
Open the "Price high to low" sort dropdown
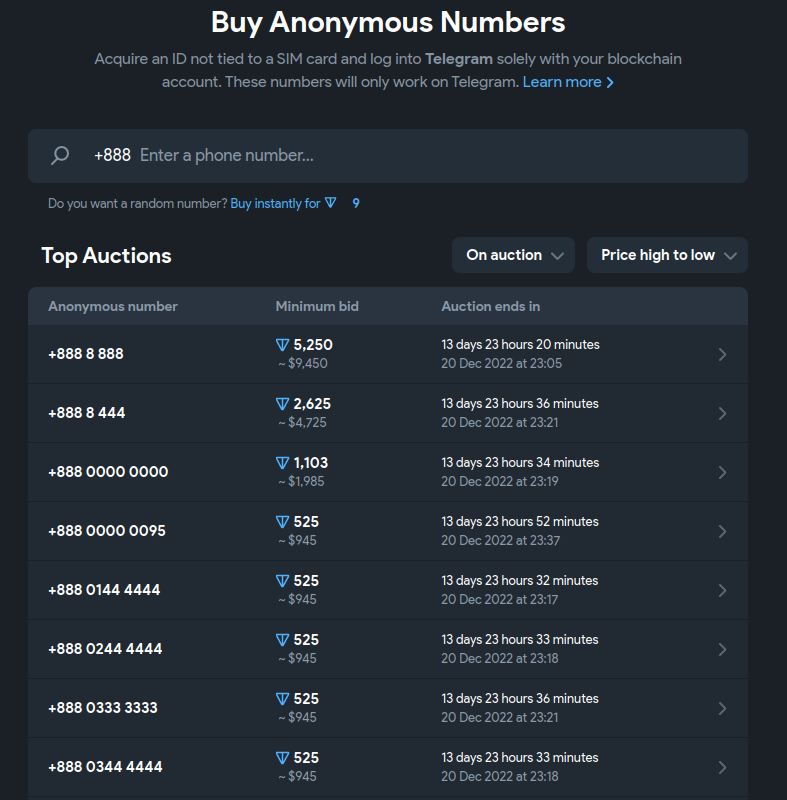click(667, 255)
